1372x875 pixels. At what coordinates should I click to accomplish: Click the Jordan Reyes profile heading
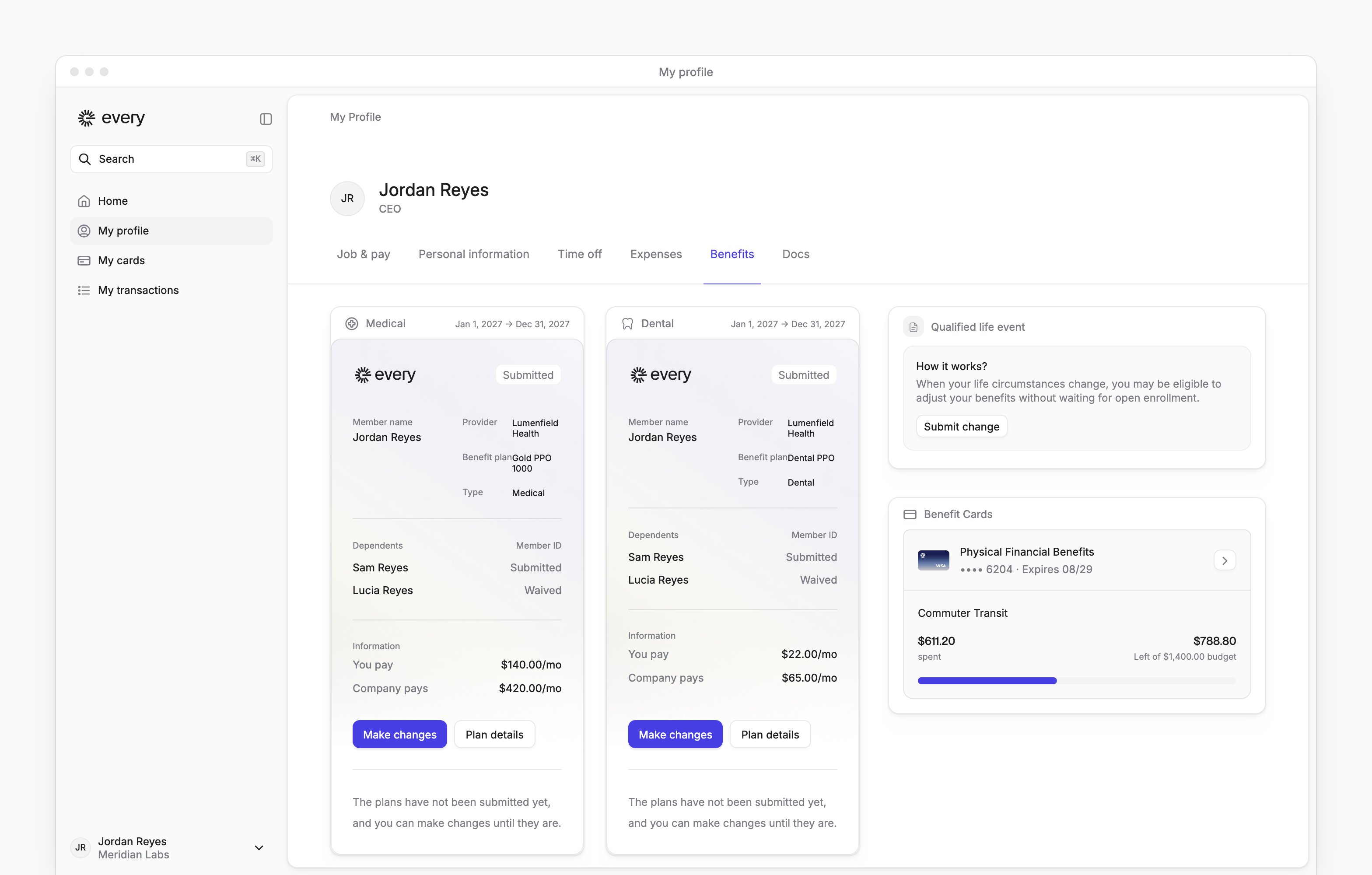coord(434,190)
